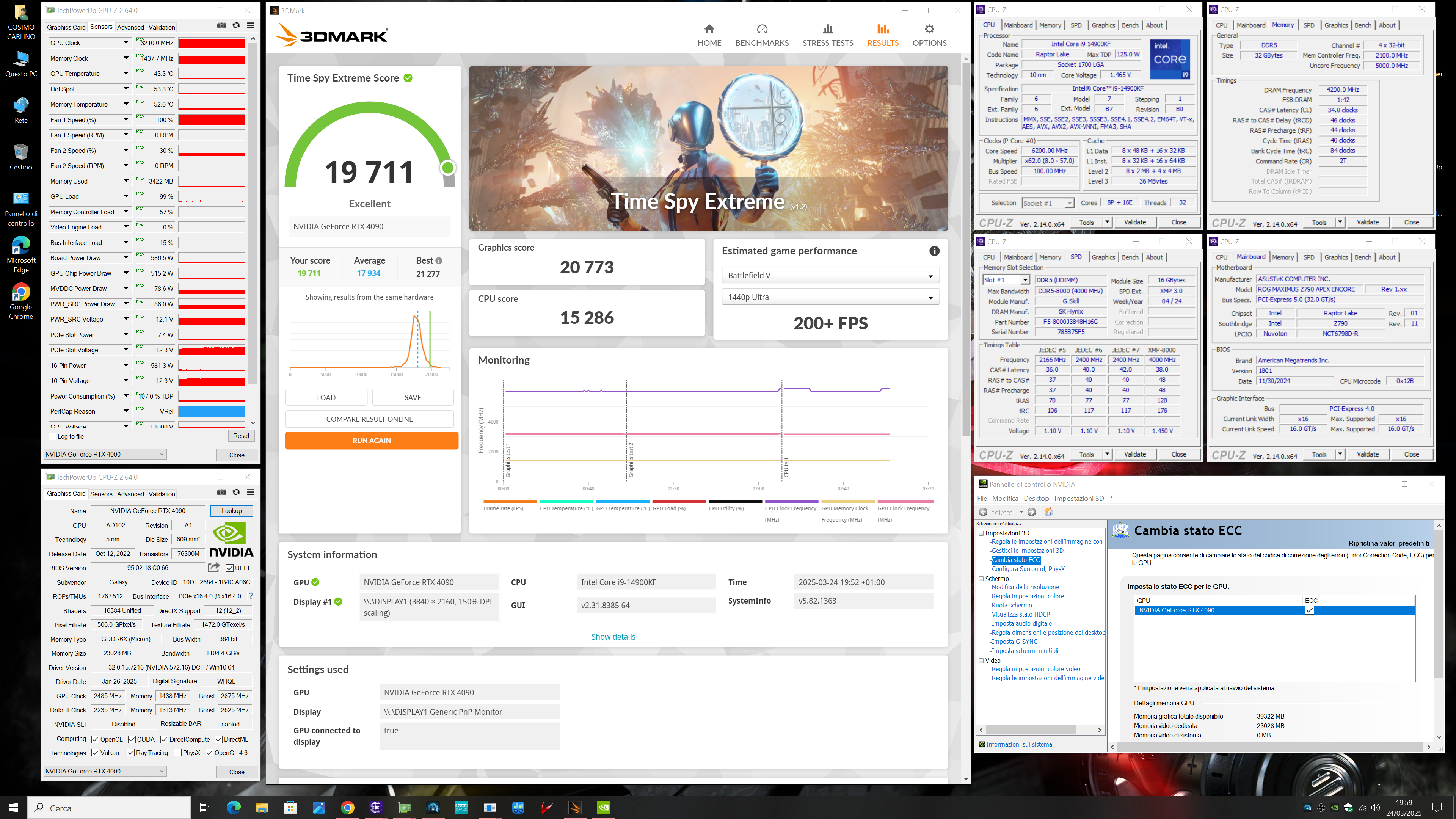
Task: Open Informazioni sul sistema link
Action: point(1019,744)
